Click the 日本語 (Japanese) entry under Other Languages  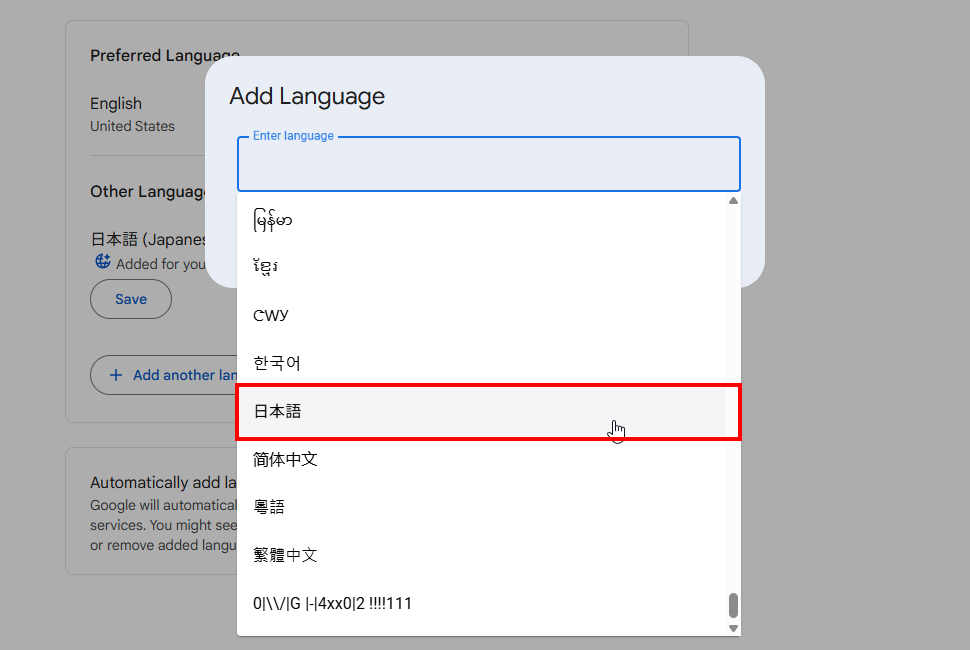point(148,239)
